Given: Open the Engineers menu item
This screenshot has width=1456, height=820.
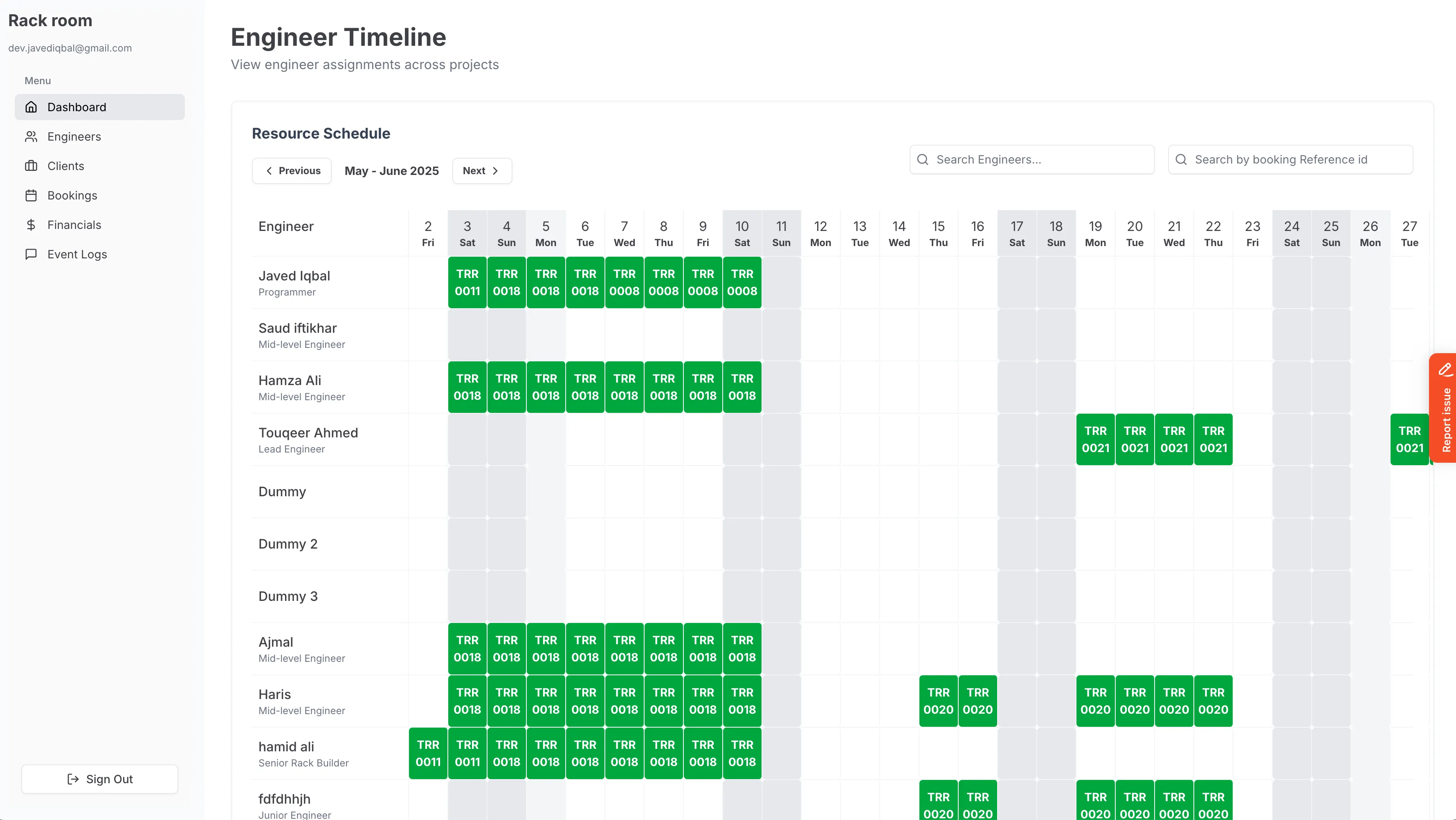Looking at the screenshot, I should [x=99, y=137].
